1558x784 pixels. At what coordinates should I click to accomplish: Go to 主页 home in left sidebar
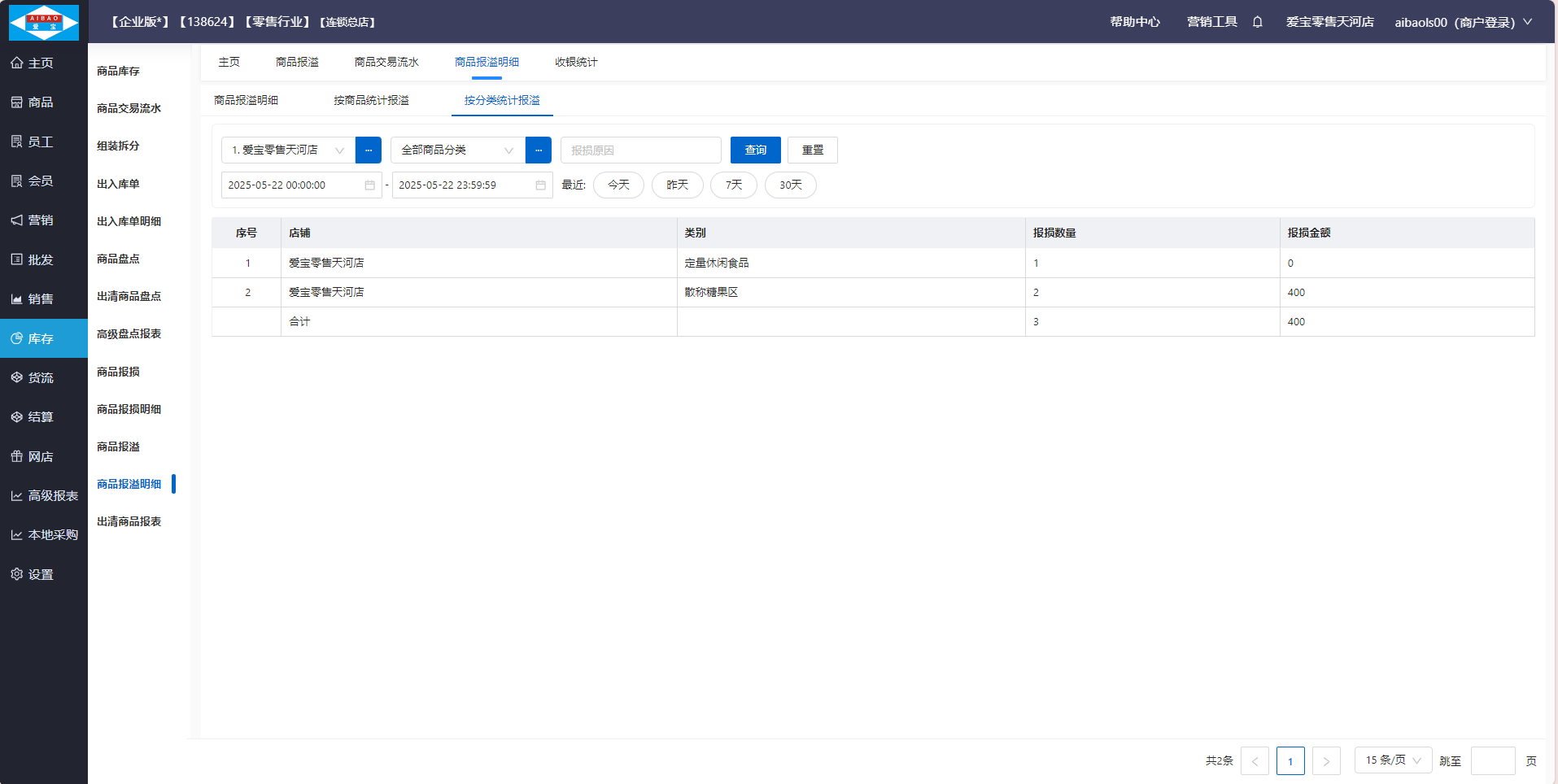click(x=41, y=63)
